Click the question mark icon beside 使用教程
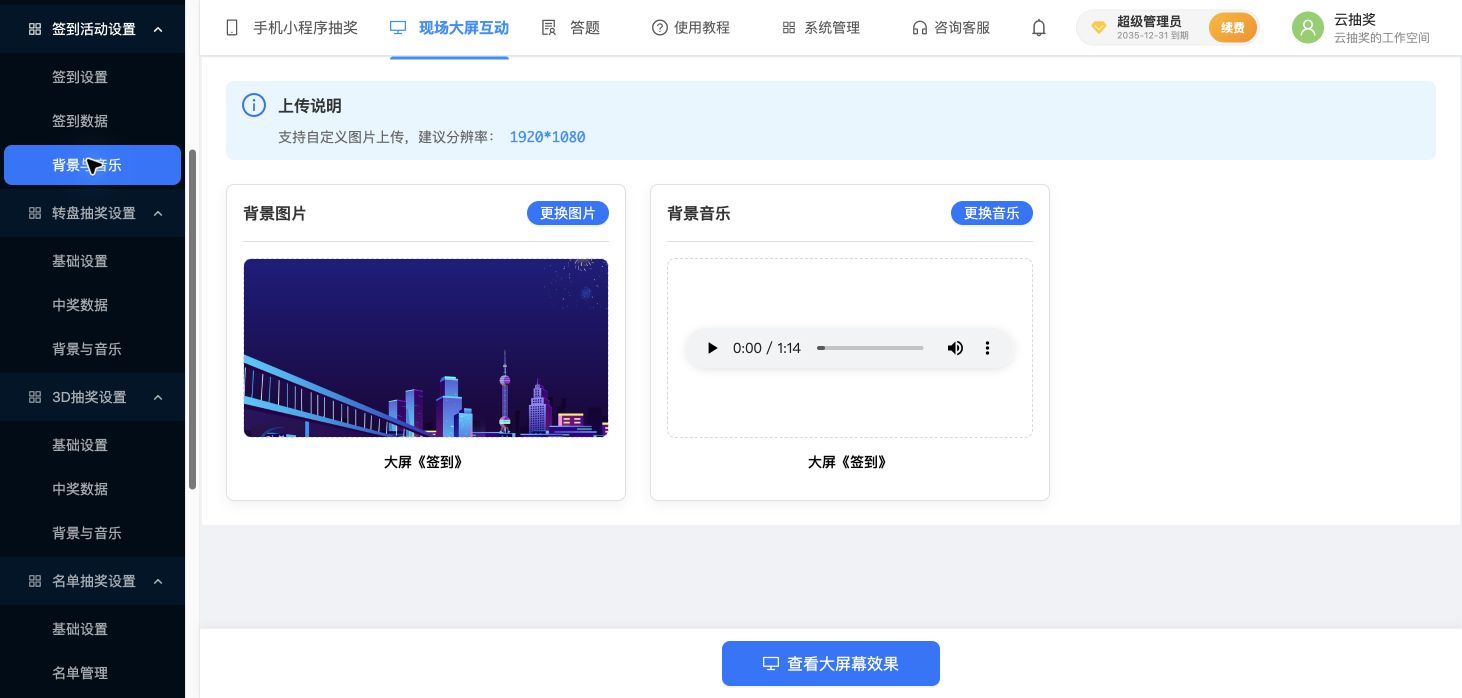Viewport: 1462px width, 698px height. [659, 28]
